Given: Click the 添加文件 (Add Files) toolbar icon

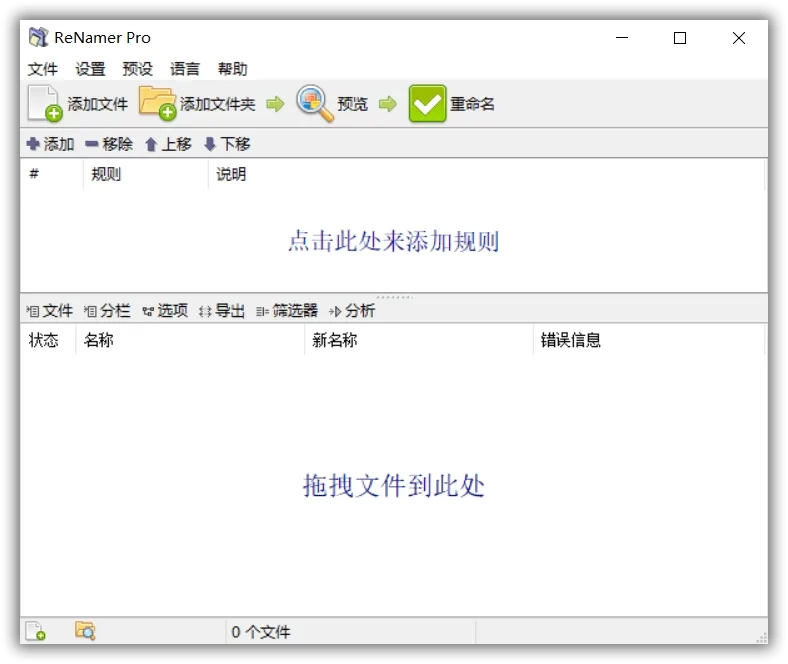Looking at the screenshot, I should pyautogui.click(x=45, y=104).
